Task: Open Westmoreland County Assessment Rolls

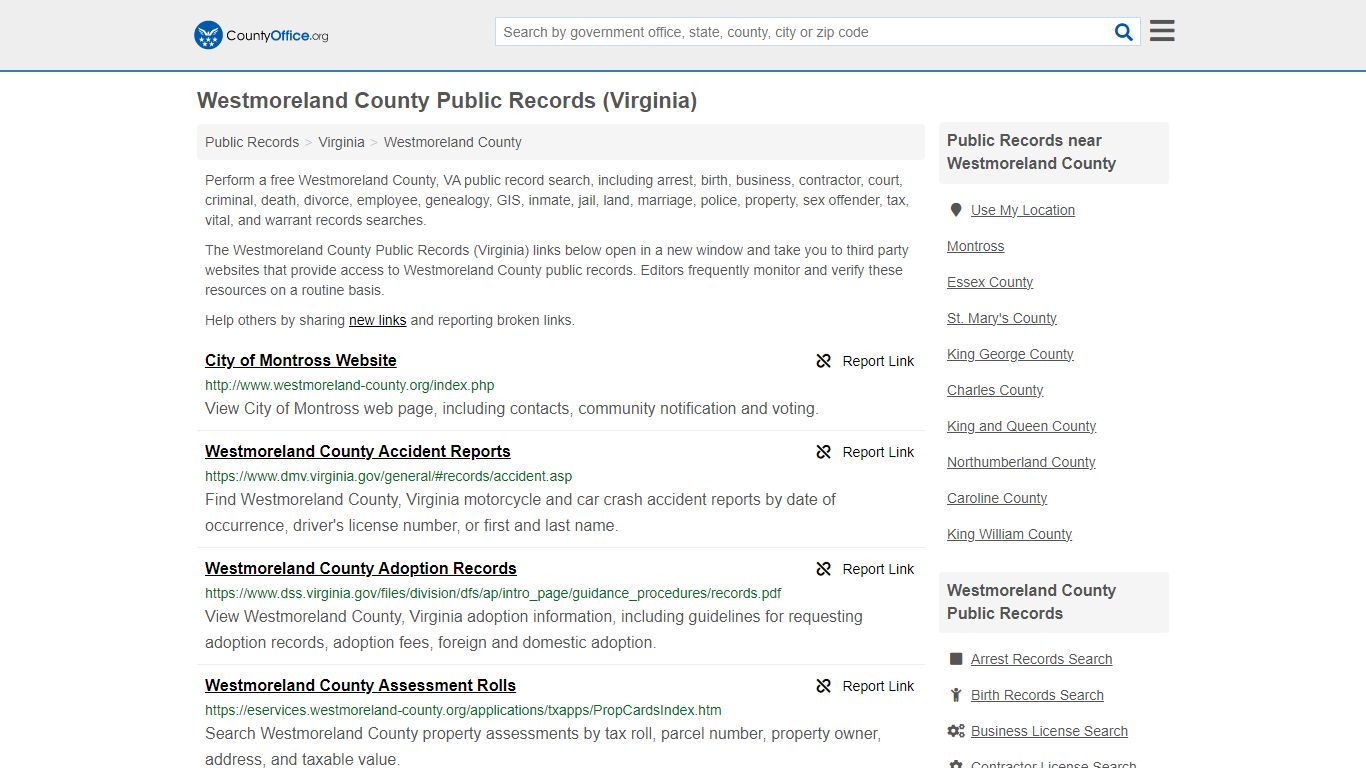Action: click(x=361, y=685)
